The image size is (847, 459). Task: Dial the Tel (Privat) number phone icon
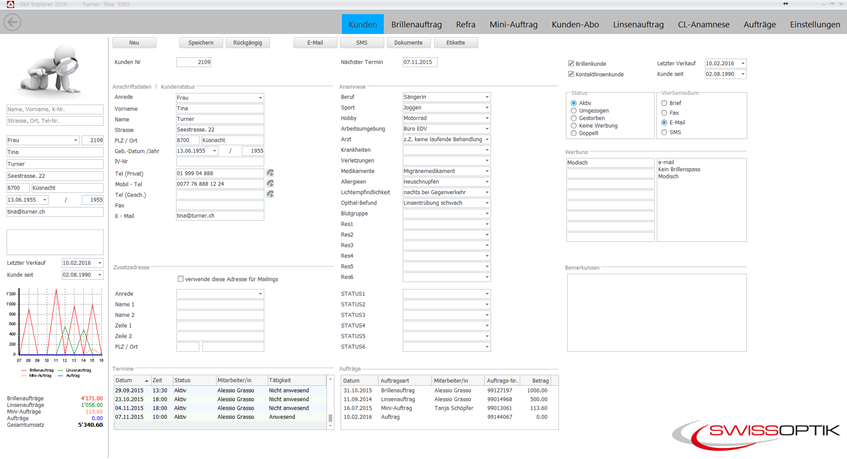[270, 173]
